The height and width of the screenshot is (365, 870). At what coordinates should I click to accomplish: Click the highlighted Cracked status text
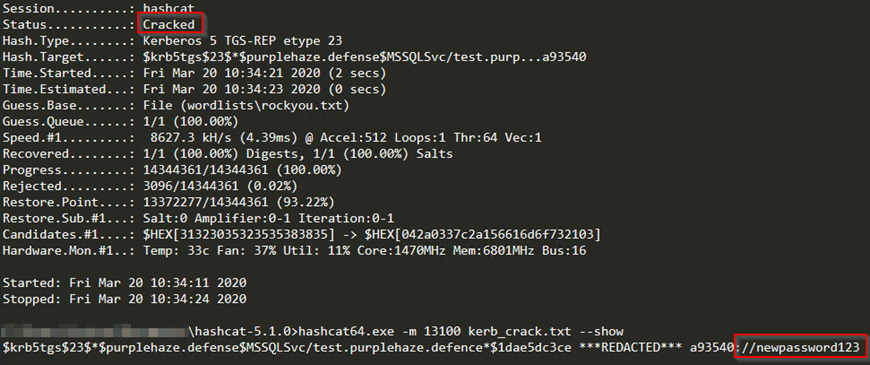(x=169, y=24)
